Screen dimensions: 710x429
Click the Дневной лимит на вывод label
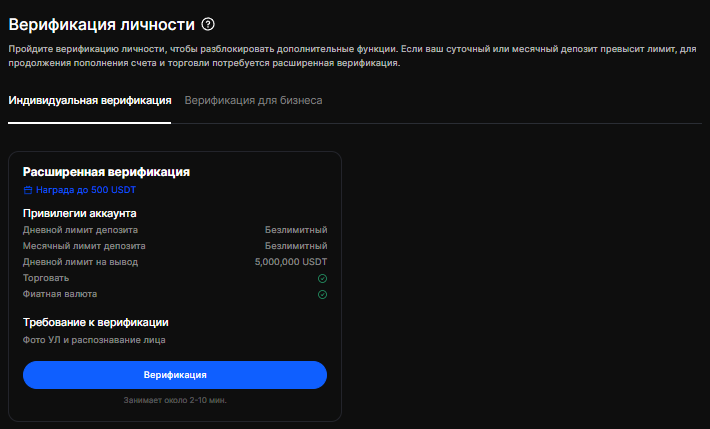click(x=80, y=262)
